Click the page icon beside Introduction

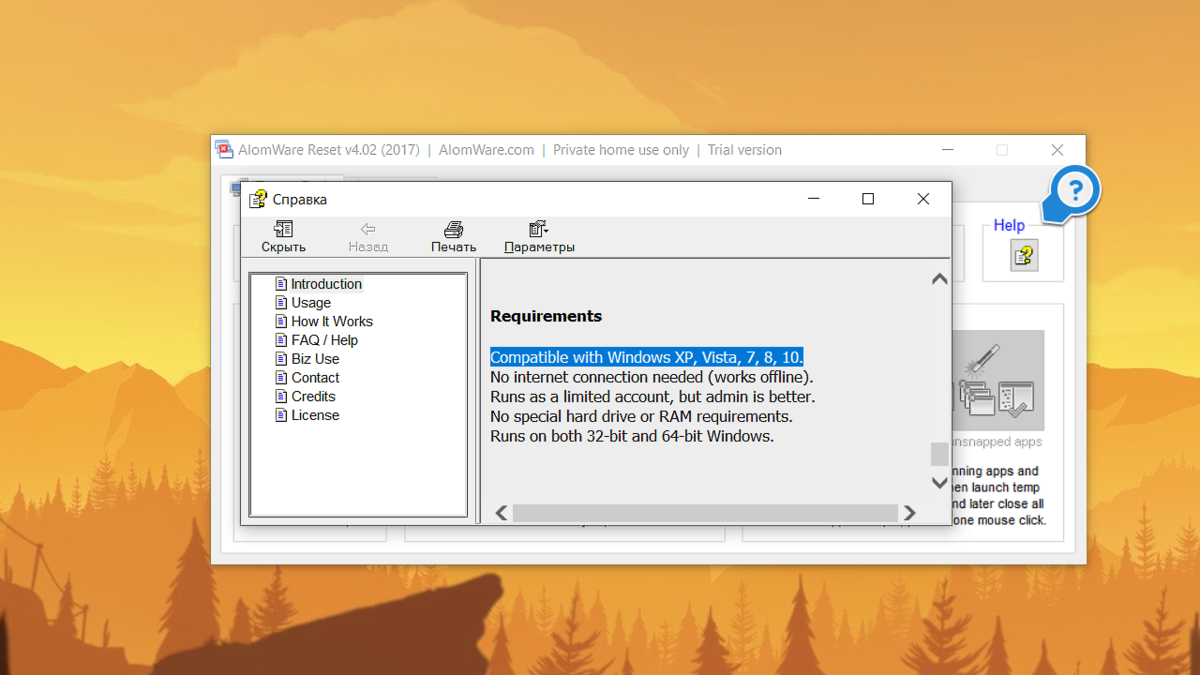click(x=281, y=284)
